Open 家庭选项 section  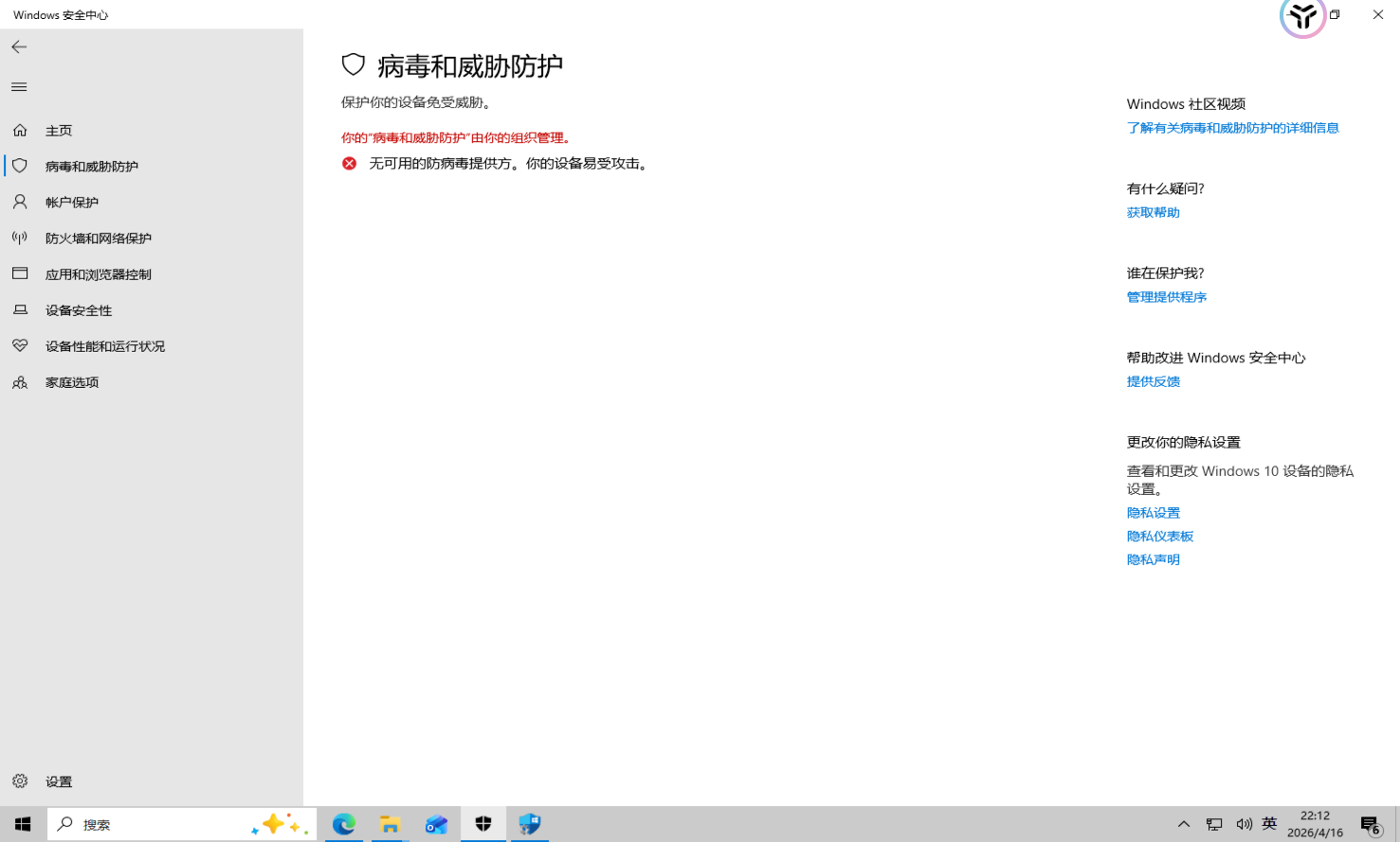(x=71, y=382)
